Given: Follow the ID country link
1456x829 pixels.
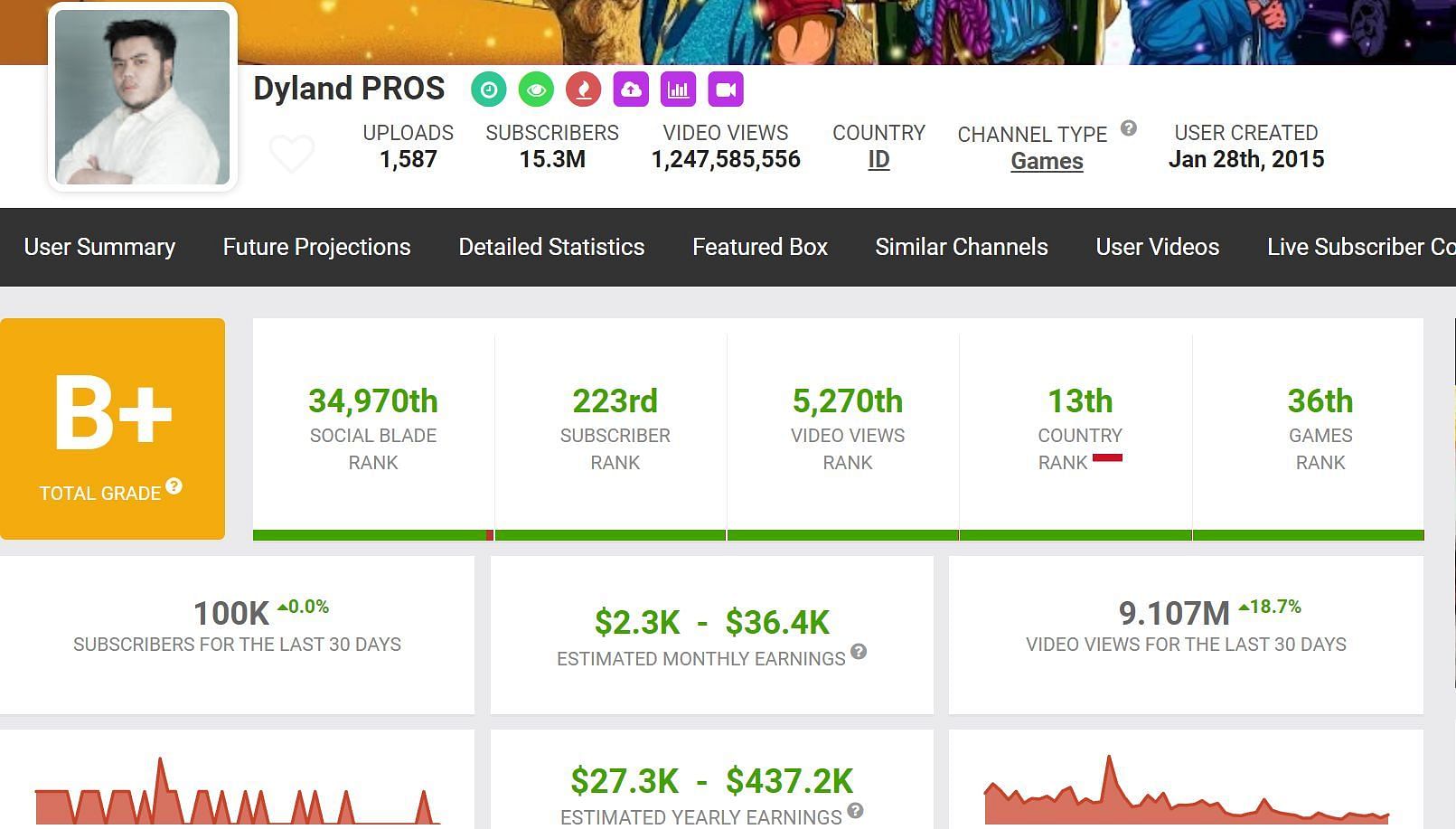Looking at the screenshot, I should pyautogui.click(x=878, y=160).
